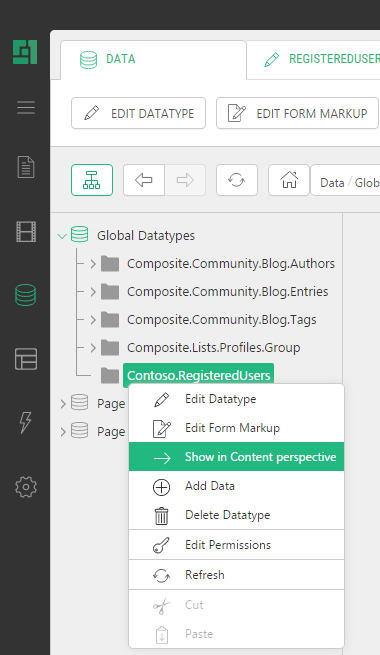This screenshot has width=380, height=655.
Task: Expand the second Page datatypes node
Action: tap(63, 432)
